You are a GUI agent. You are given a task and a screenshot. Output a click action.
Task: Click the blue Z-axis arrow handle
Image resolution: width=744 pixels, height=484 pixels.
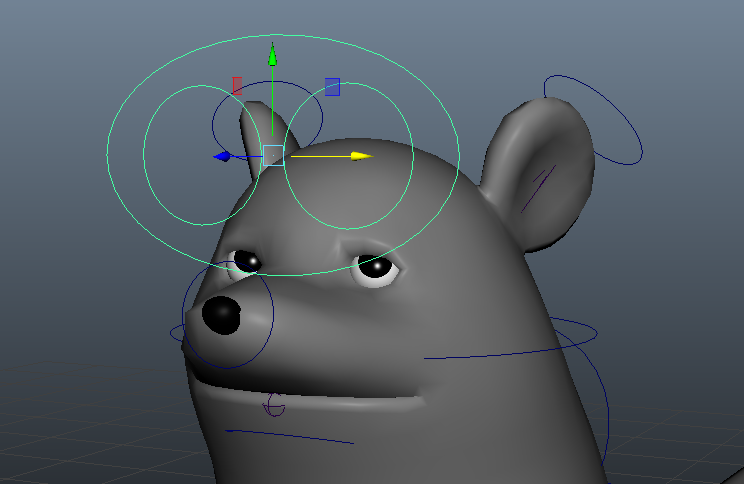tap(222, 156)
